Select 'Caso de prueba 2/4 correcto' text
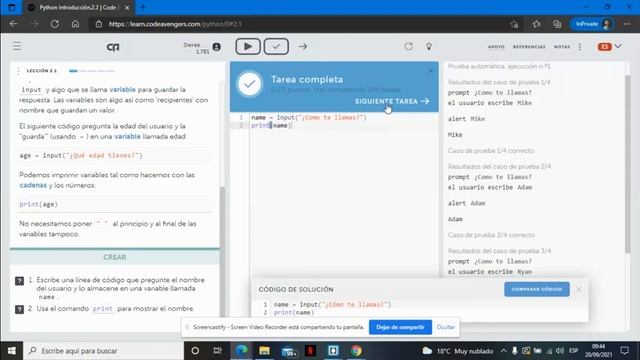Screen dimensions: 640x360 pos(491,235)
